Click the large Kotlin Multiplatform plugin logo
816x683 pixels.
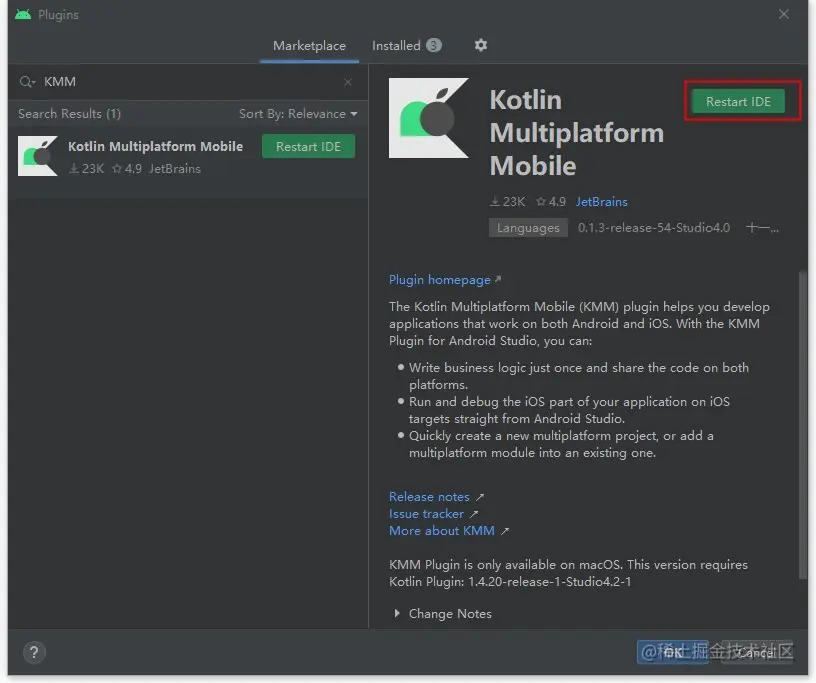point(429,118)
